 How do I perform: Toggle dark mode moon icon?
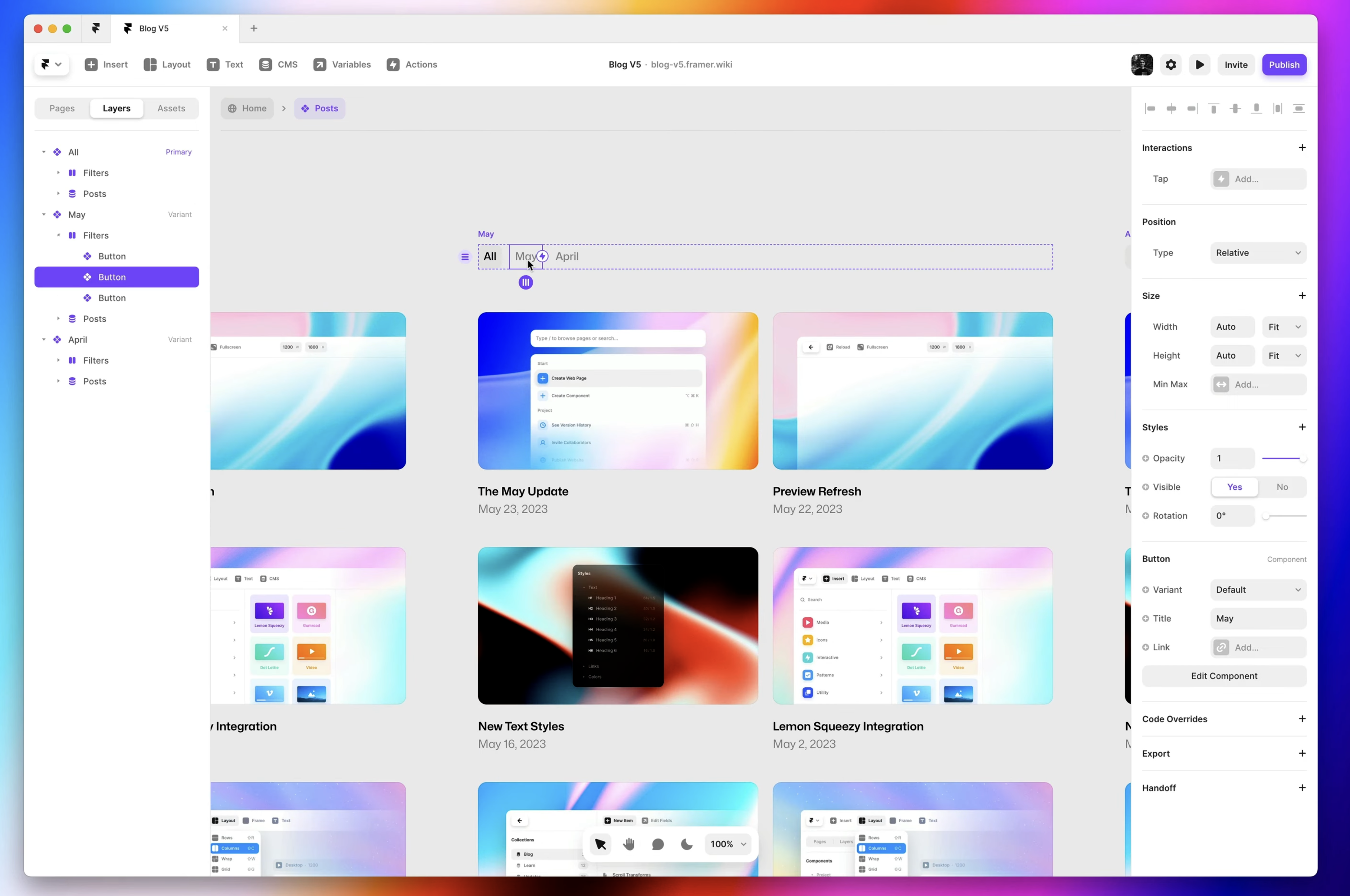click(687, 844)
